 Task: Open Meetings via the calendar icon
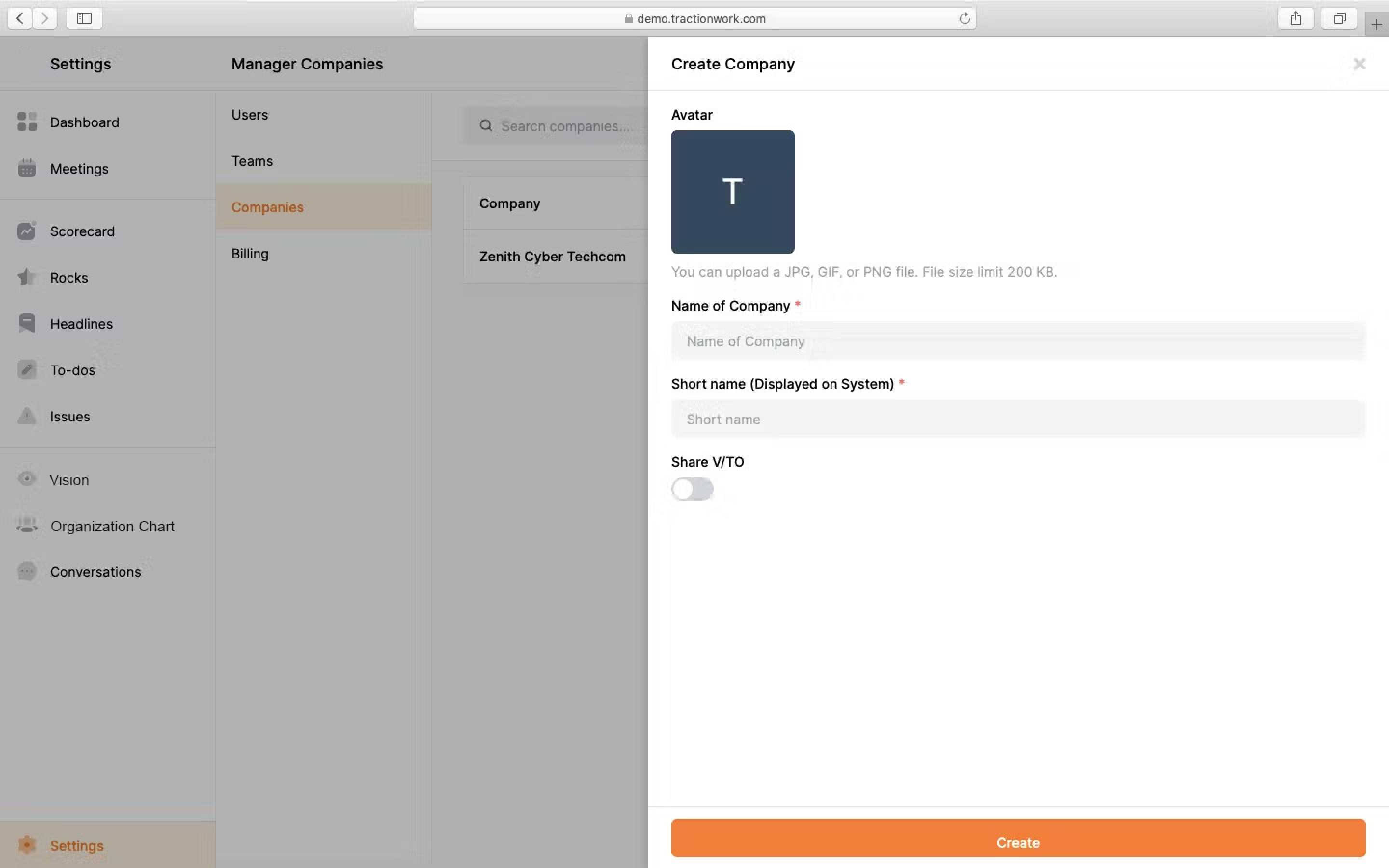click(x=27, y=168)
